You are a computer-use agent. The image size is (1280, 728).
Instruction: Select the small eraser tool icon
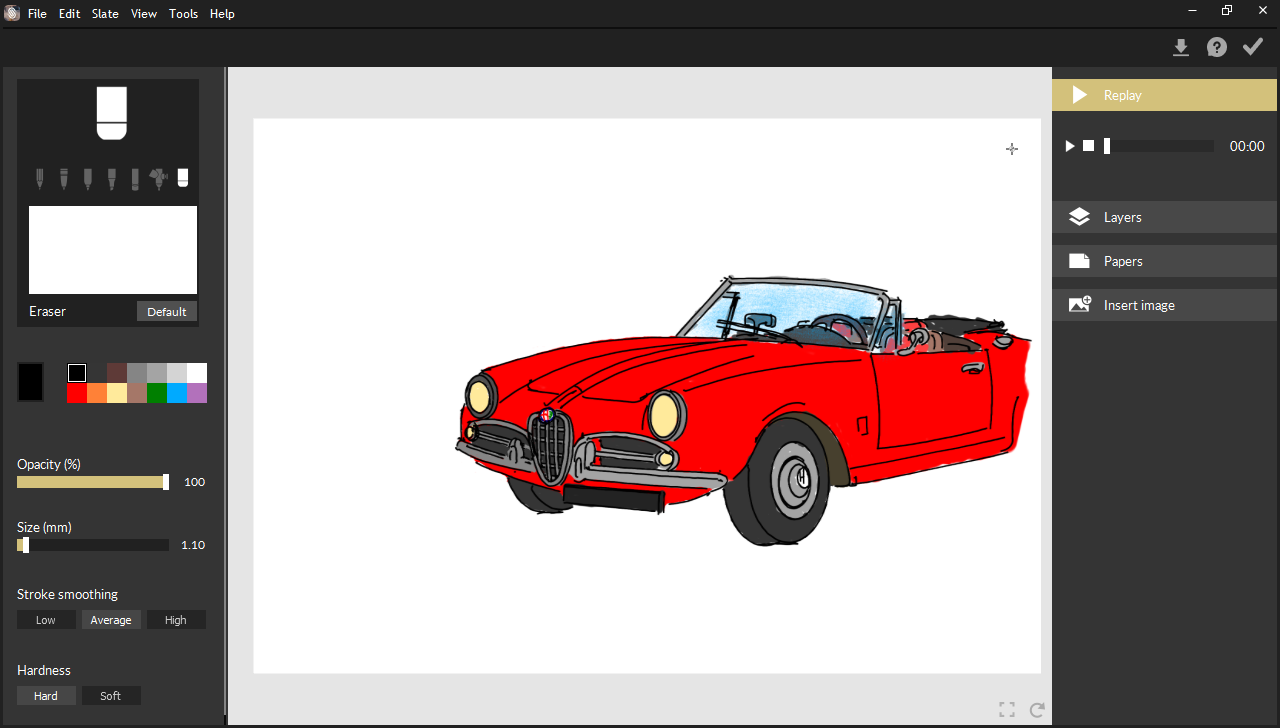(183, 178)
